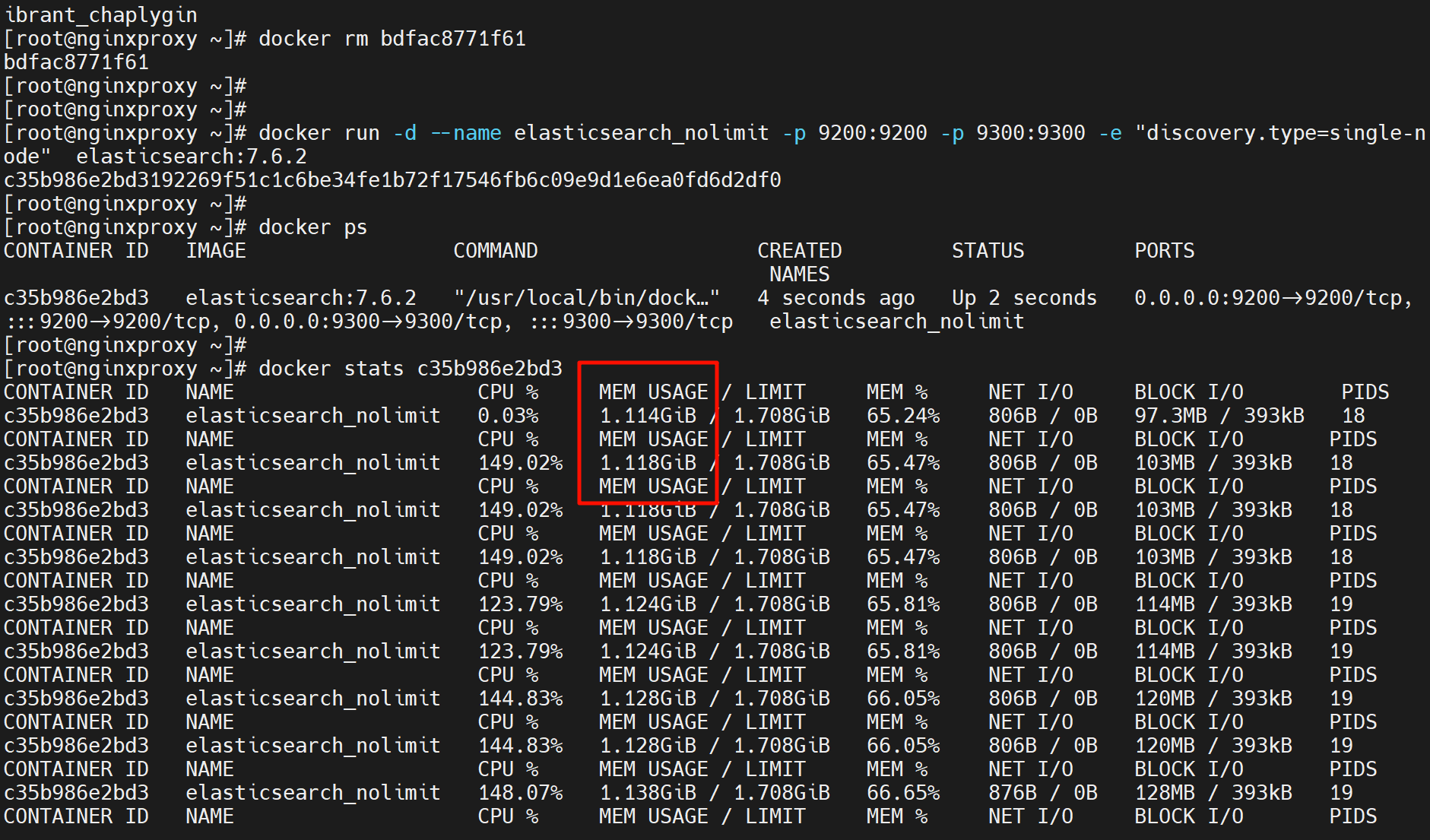Click the long c35b986e2bd3192269 container hash
Viewport: 1430px width, 840px height.
coord(392,180)
